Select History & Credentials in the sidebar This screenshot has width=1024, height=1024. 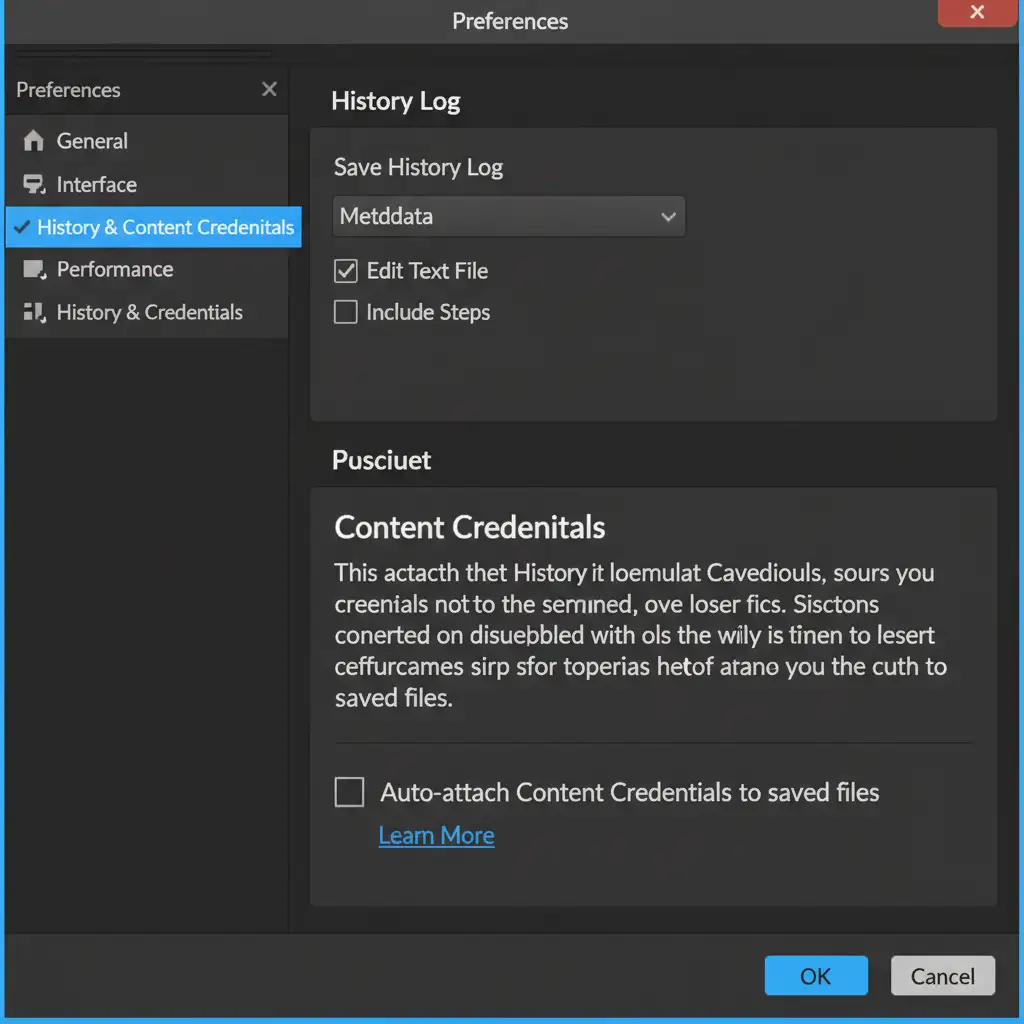pyautogui.click(x=150, y=313)
